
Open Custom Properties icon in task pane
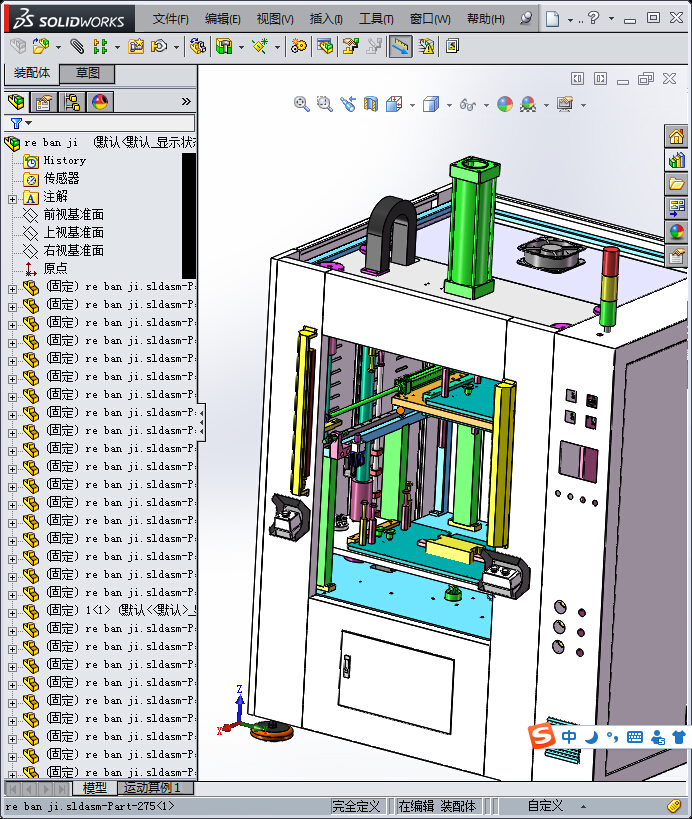point(676,255)
